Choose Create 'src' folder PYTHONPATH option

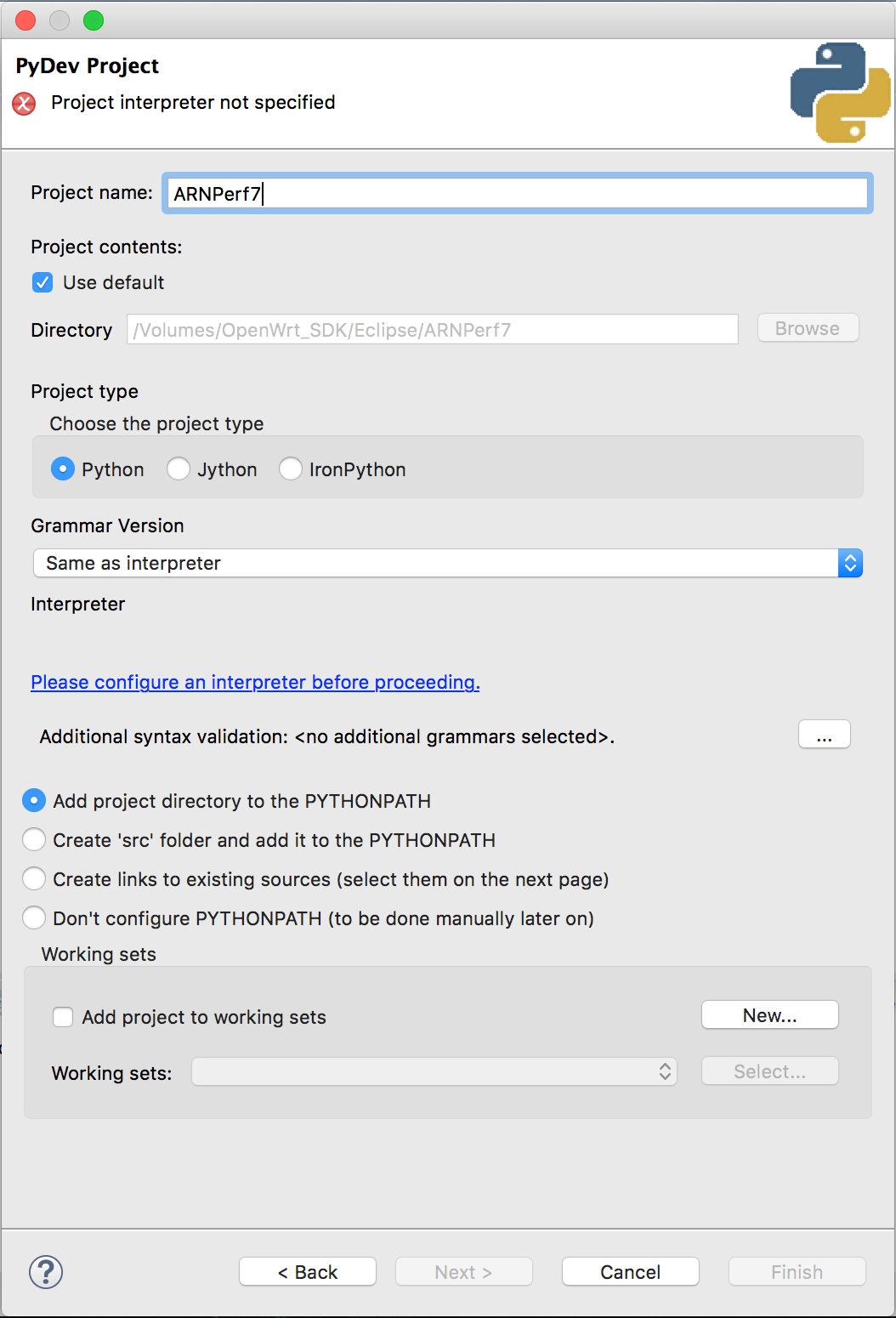pos(34,840)
